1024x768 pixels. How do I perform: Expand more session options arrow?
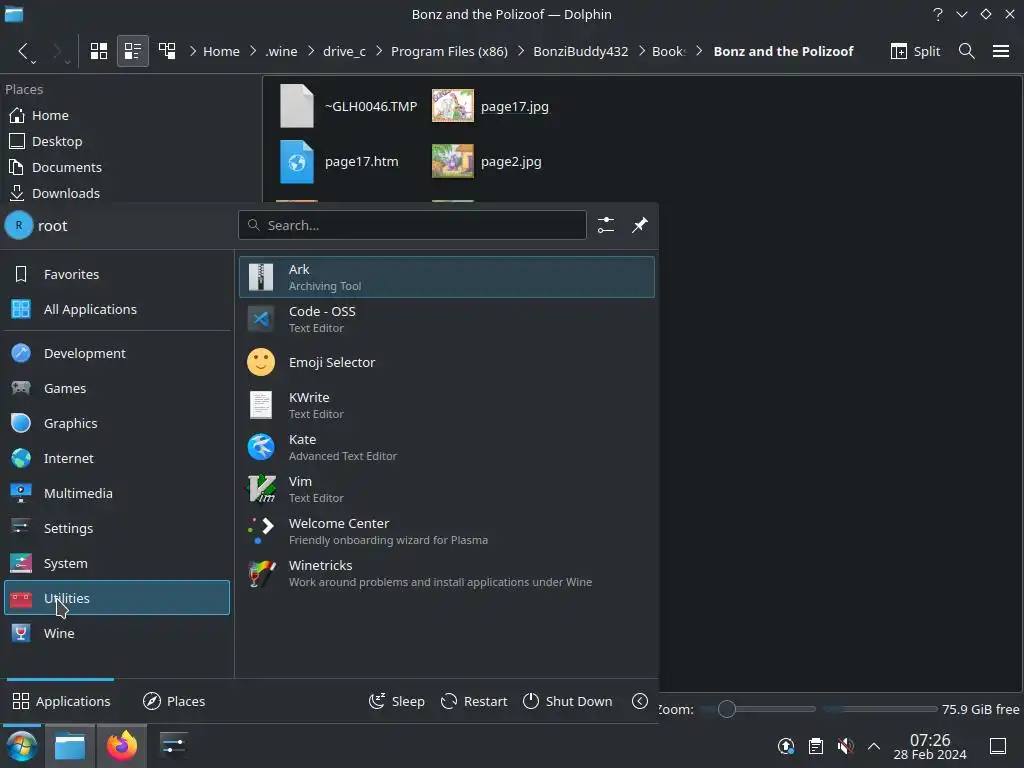[x=640, y=701]
